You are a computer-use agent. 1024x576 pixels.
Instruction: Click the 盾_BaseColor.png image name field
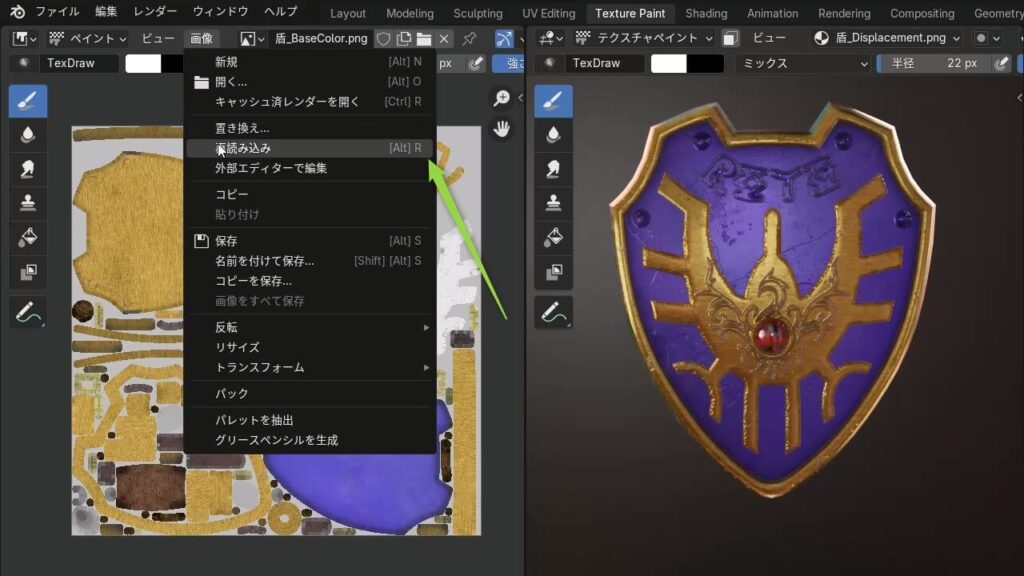coord(321,39)
